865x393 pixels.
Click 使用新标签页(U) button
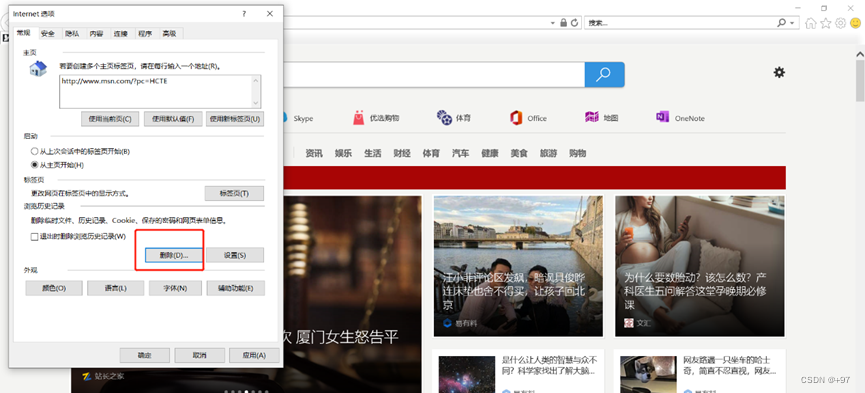(x=235, y=119)
